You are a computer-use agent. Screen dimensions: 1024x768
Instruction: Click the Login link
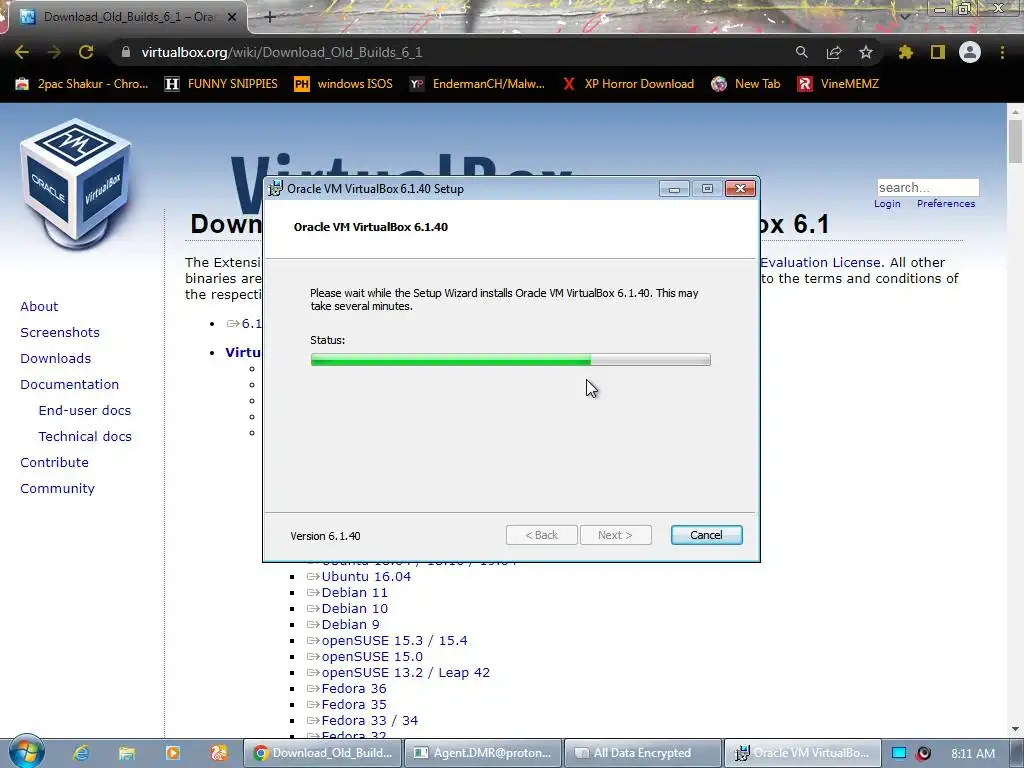click(887, 204)
